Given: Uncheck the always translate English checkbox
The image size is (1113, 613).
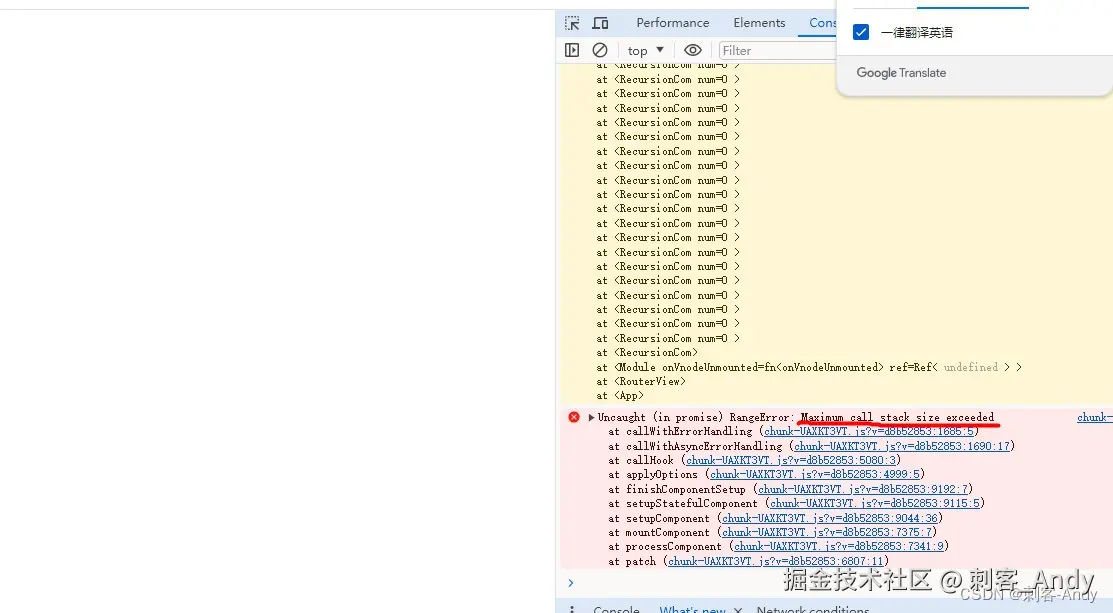Looking at the screenshot, I should coord(861,33).
